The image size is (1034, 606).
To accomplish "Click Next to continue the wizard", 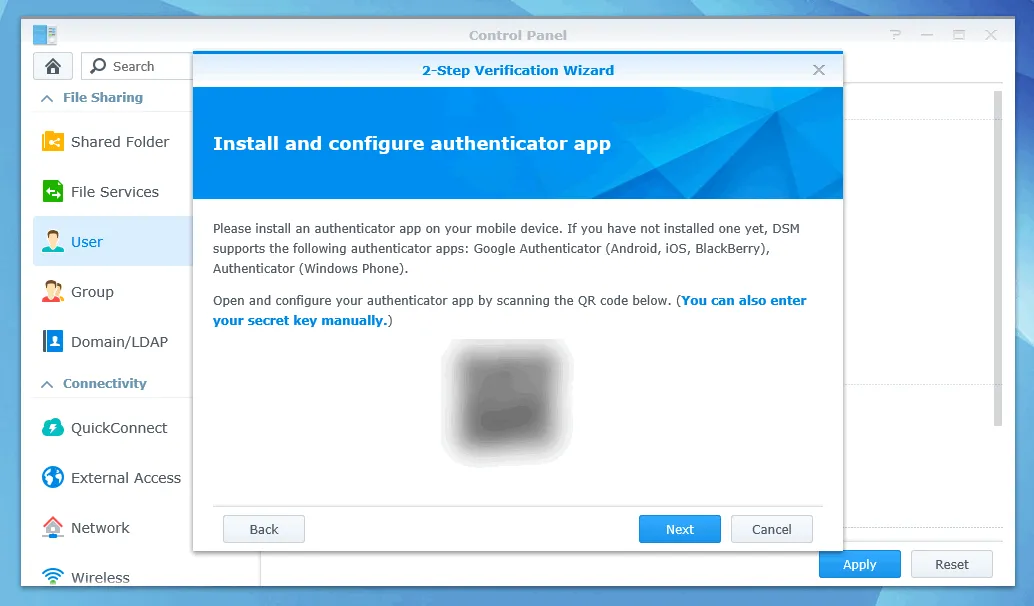I will (679, 529).
